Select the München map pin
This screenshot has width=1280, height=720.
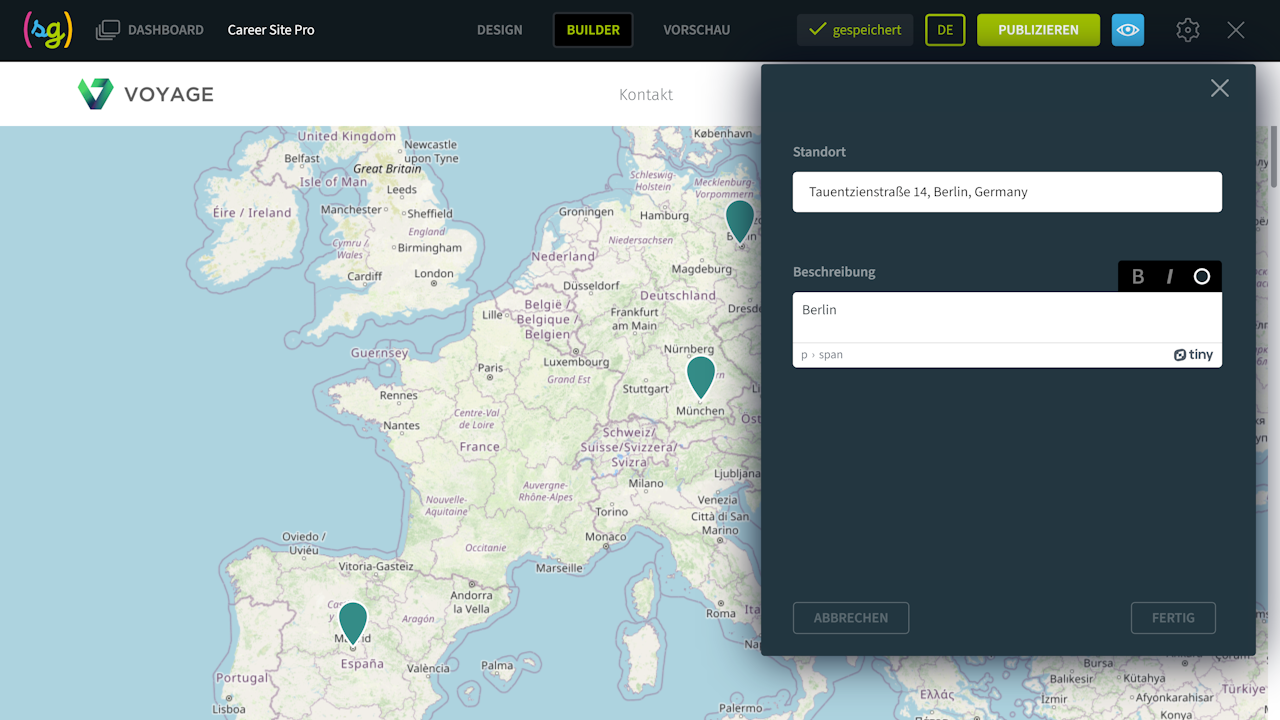pyautogui.click(x=701, y=375)
